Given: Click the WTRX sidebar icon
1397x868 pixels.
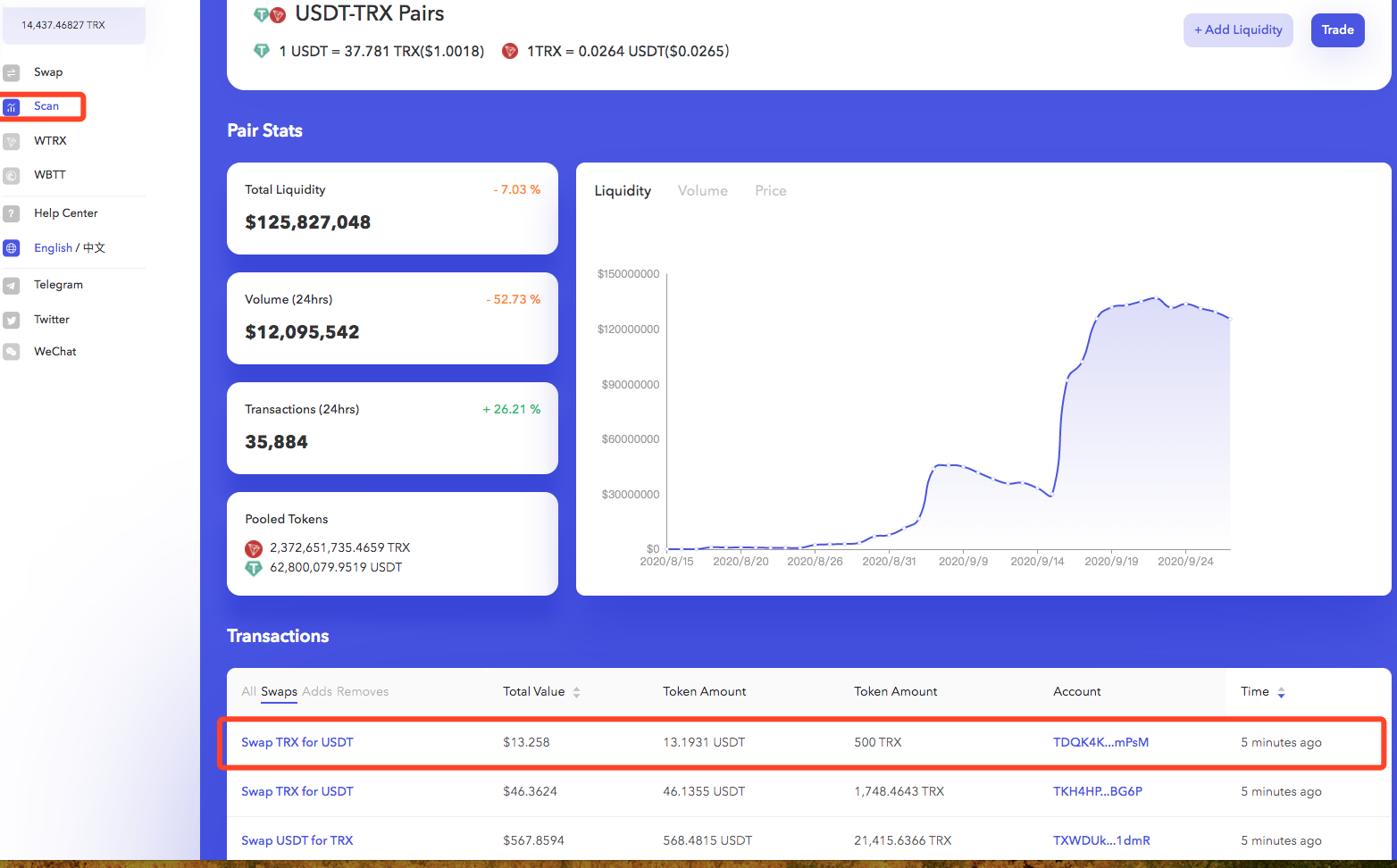Looking at the screenshot, I should 12,141.
